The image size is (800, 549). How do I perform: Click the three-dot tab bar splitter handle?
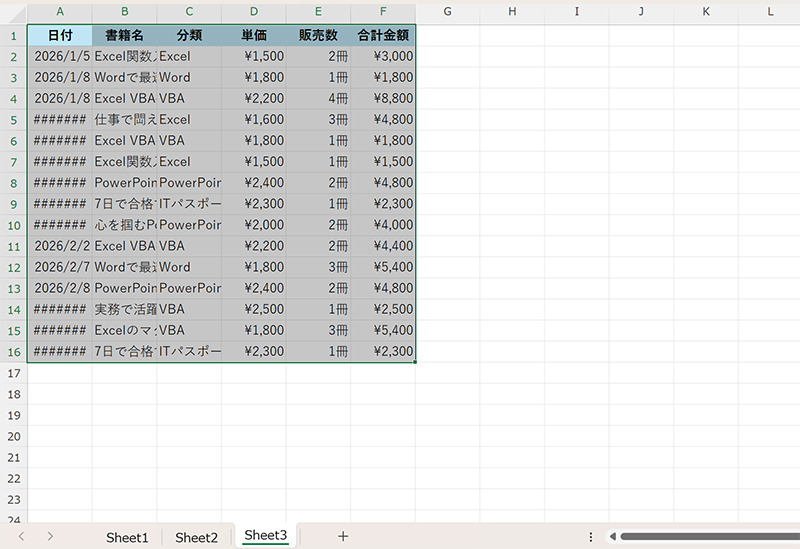point(591,537)
